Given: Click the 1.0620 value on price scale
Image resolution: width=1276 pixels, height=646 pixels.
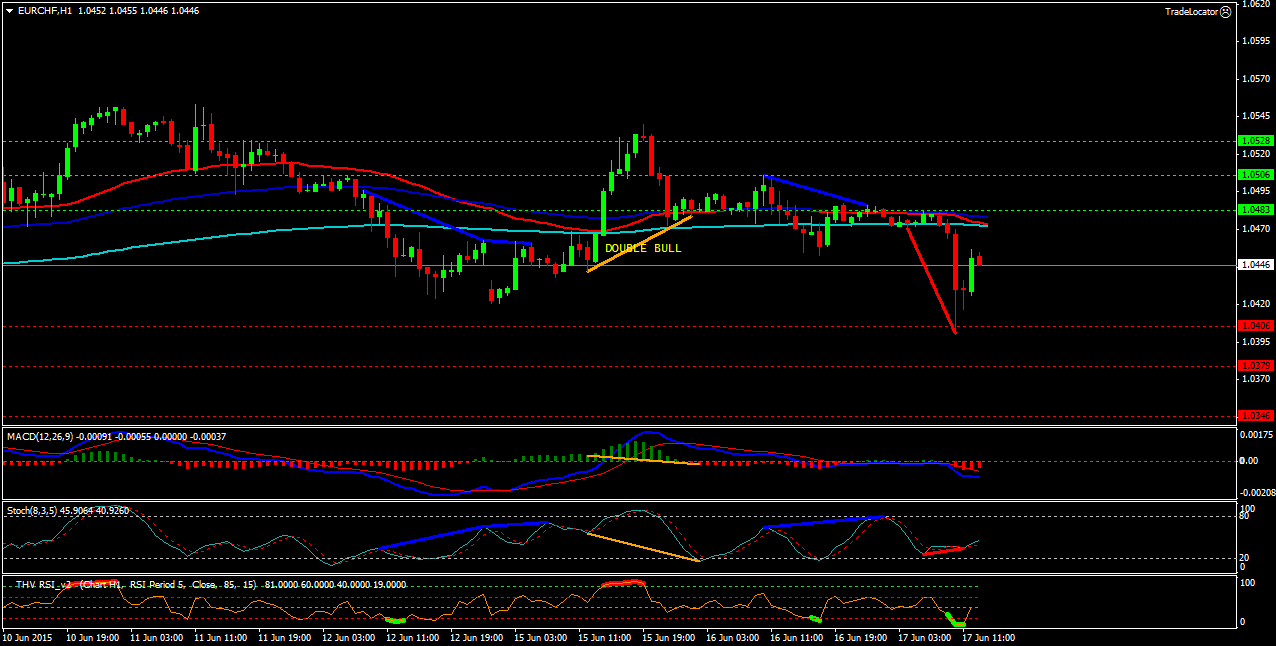Looking at the screenshot, I should coord(1255,4).
